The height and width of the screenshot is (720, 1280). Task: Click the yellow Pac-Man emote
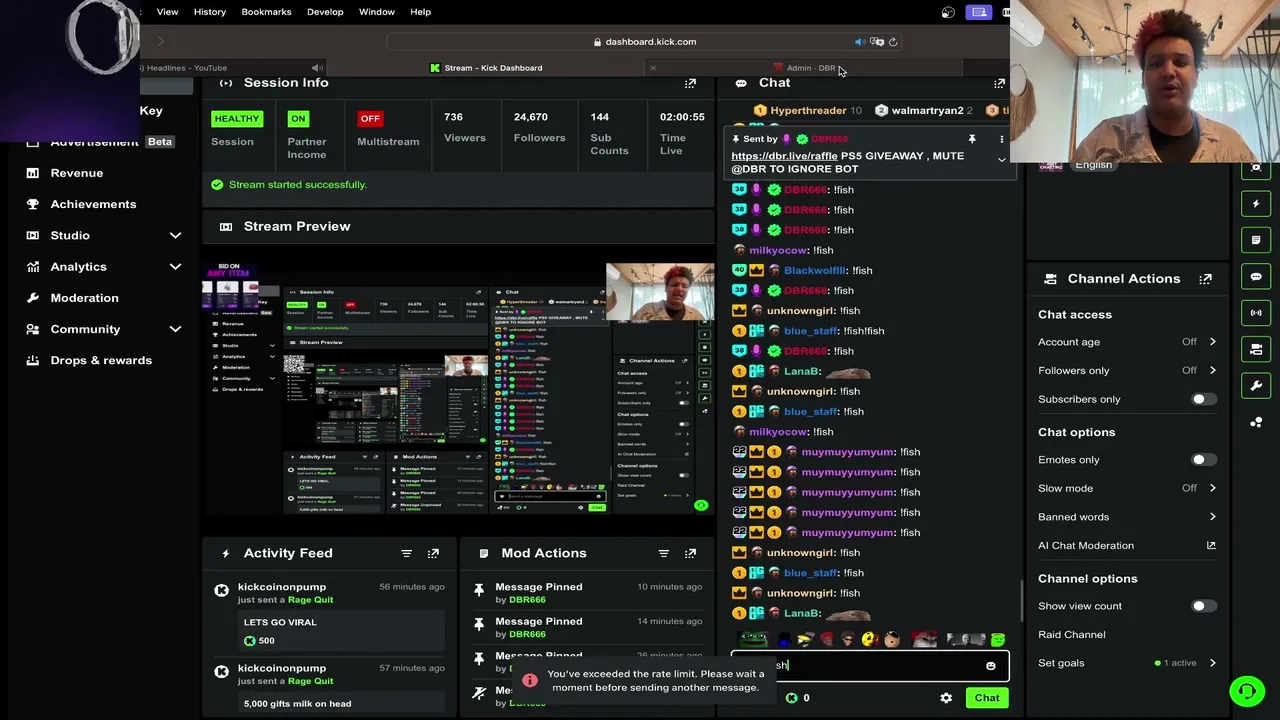click(868, 640)
